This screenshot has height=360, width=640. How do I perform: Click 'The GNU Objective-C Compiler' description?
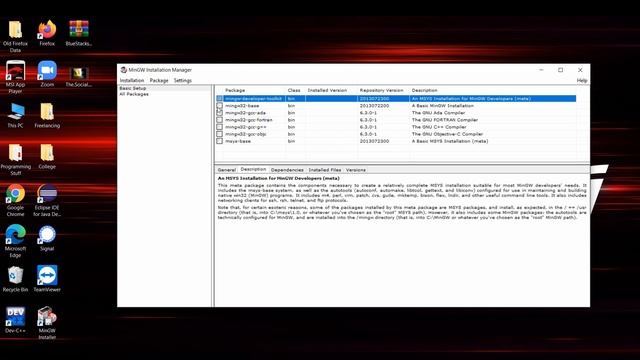447,134
